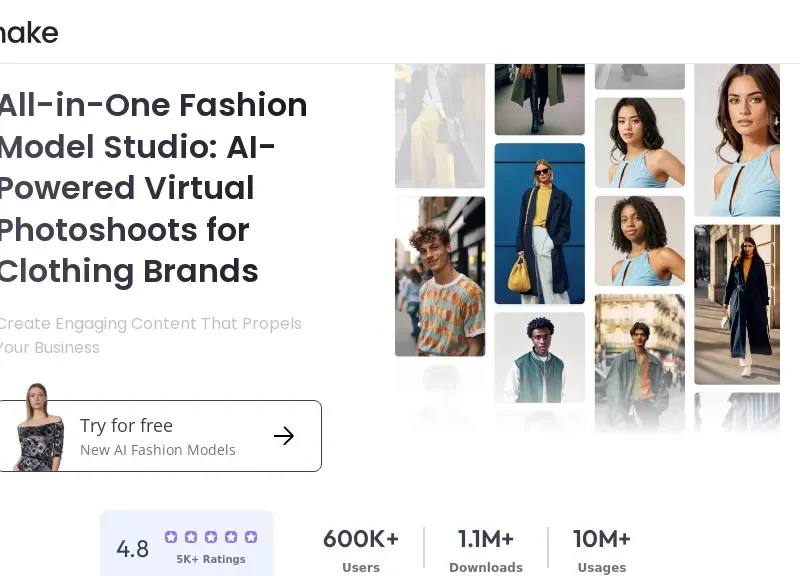Click the first rating star icon
Screen dimensions: 800x576
pos(171,536)
